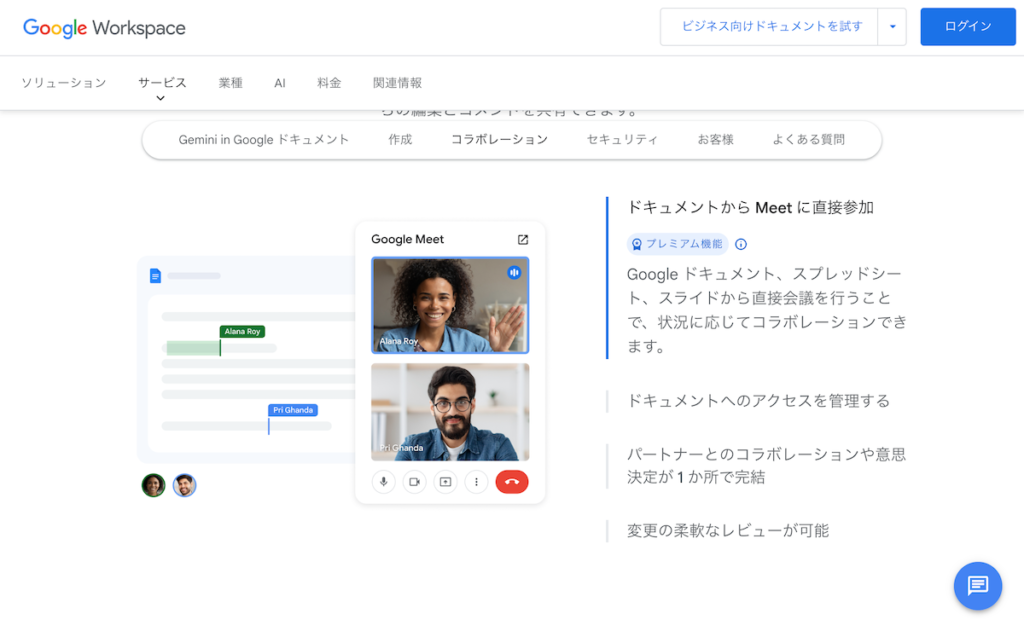This screenshot has width=1024, height=631.
Task: Click the microphone icon in Meet panel
Action: click(383, 482)
